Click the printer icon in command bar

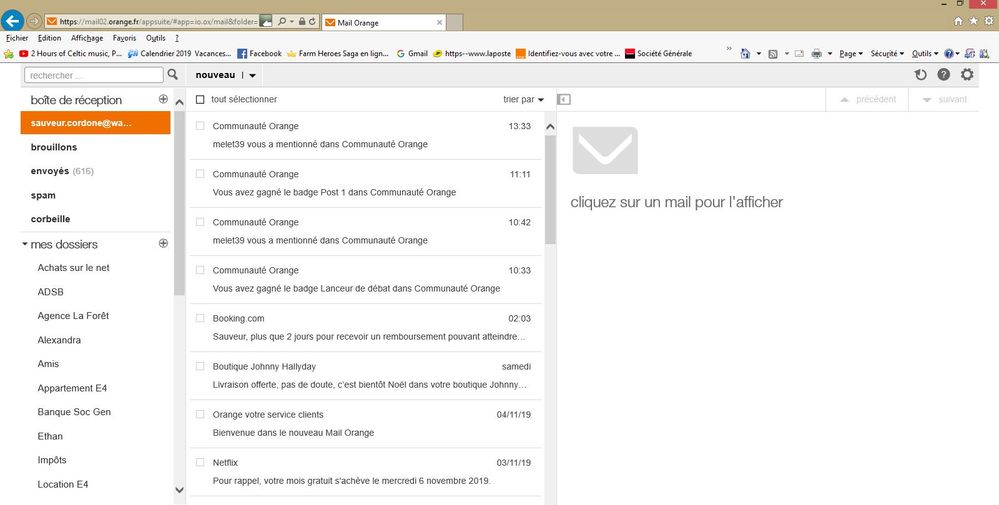(817, 53)
